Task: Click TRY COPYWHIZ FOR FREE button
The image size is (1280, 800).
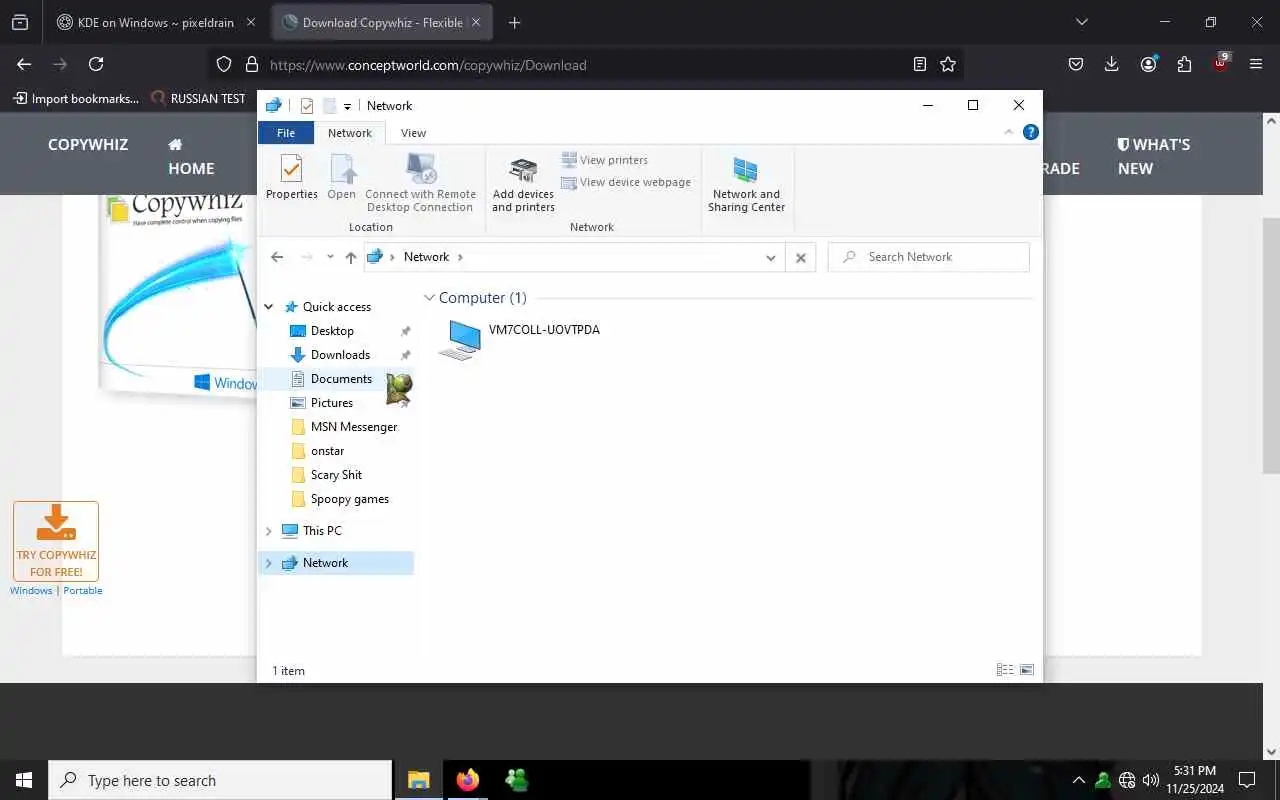Action: (x=56, y=541)
